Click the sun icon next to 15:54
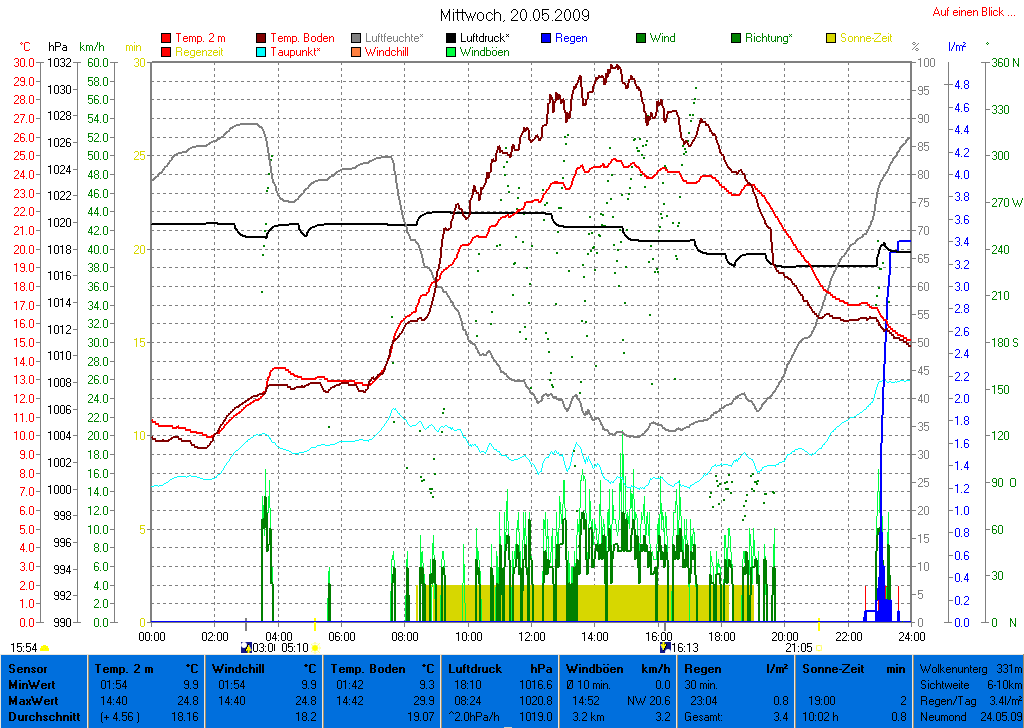The height and width of the screenshot is (728, 1024). (45, 648)
